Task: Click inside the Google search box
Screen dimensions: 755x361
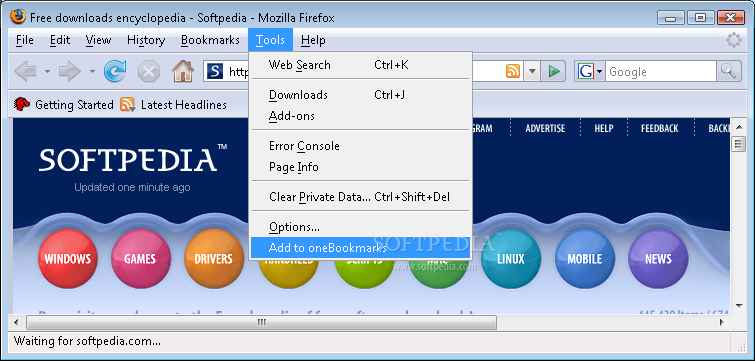Action: (x=660, y=72)
